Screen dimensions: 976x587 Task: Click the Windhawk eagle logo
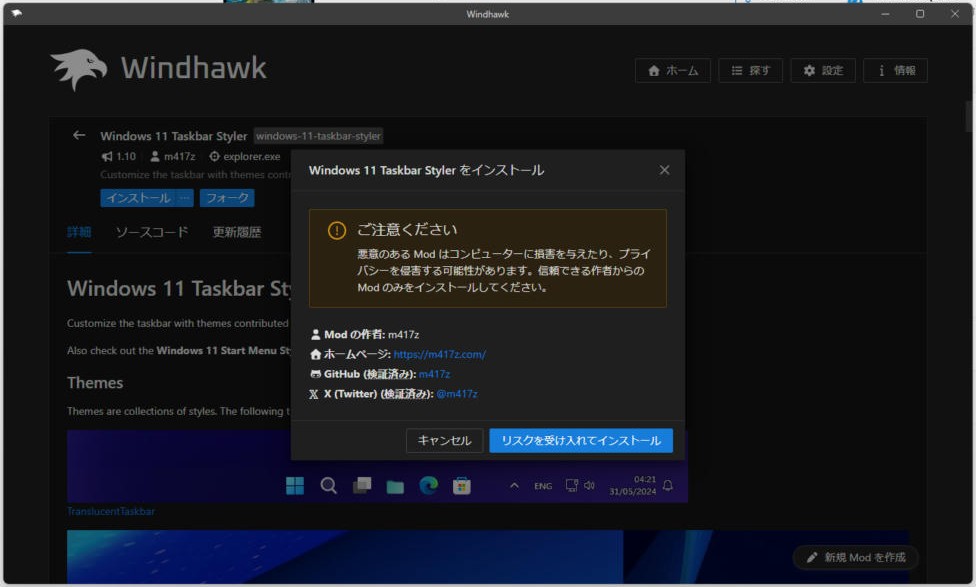[78, 69]
